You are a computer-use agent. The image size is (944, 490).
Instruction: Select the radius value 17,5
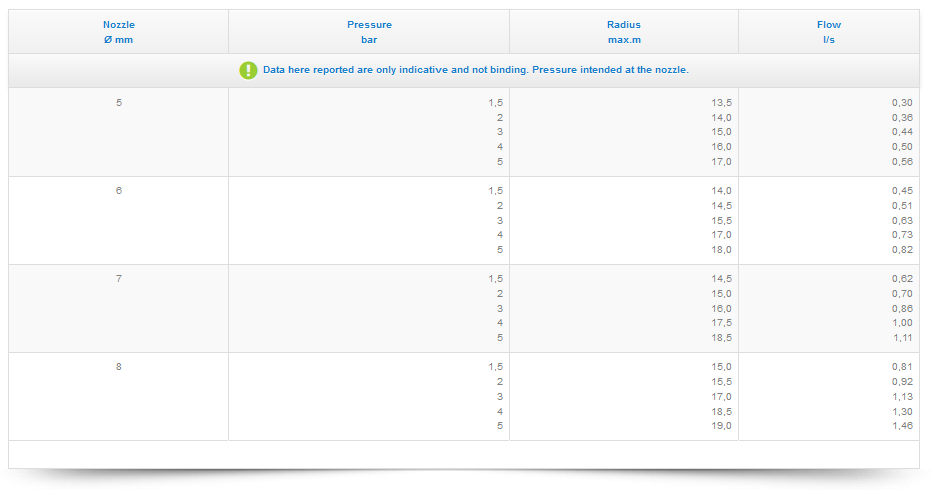coord(721,323)
